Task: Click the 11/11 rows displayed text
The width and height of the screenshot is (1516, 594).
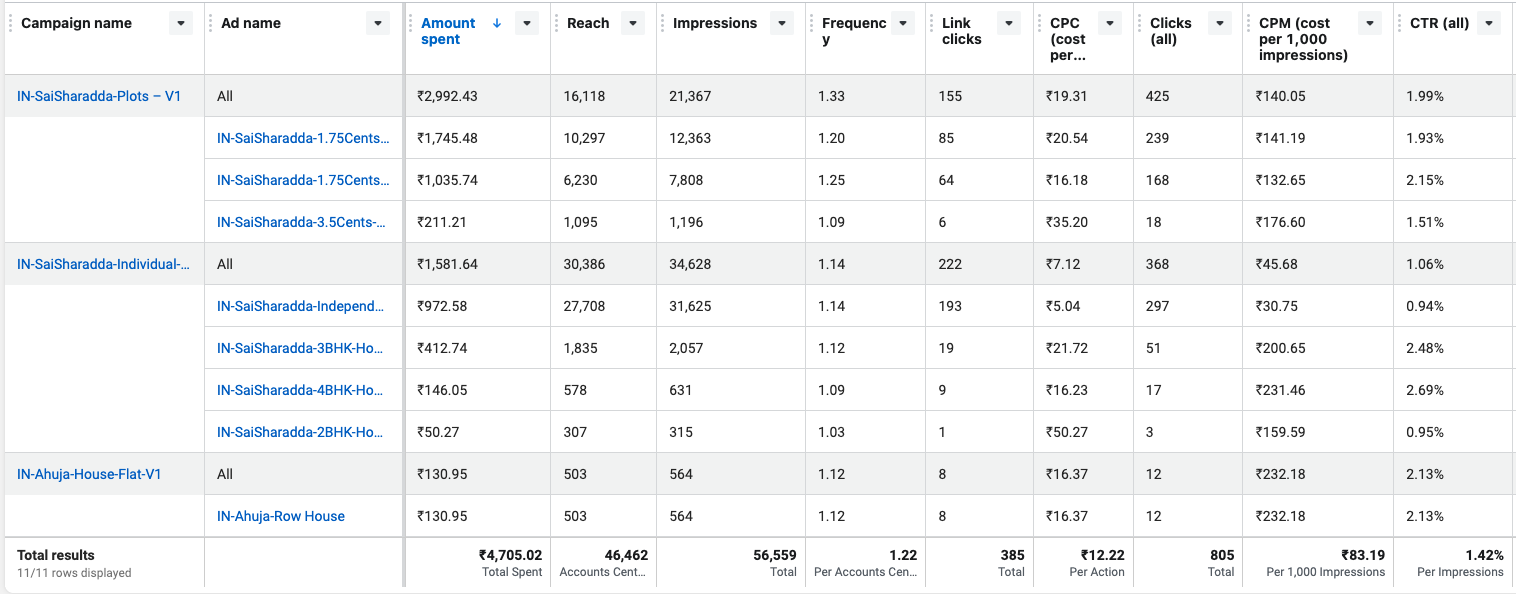Action: pyautogui.click(x=74, y=573)
